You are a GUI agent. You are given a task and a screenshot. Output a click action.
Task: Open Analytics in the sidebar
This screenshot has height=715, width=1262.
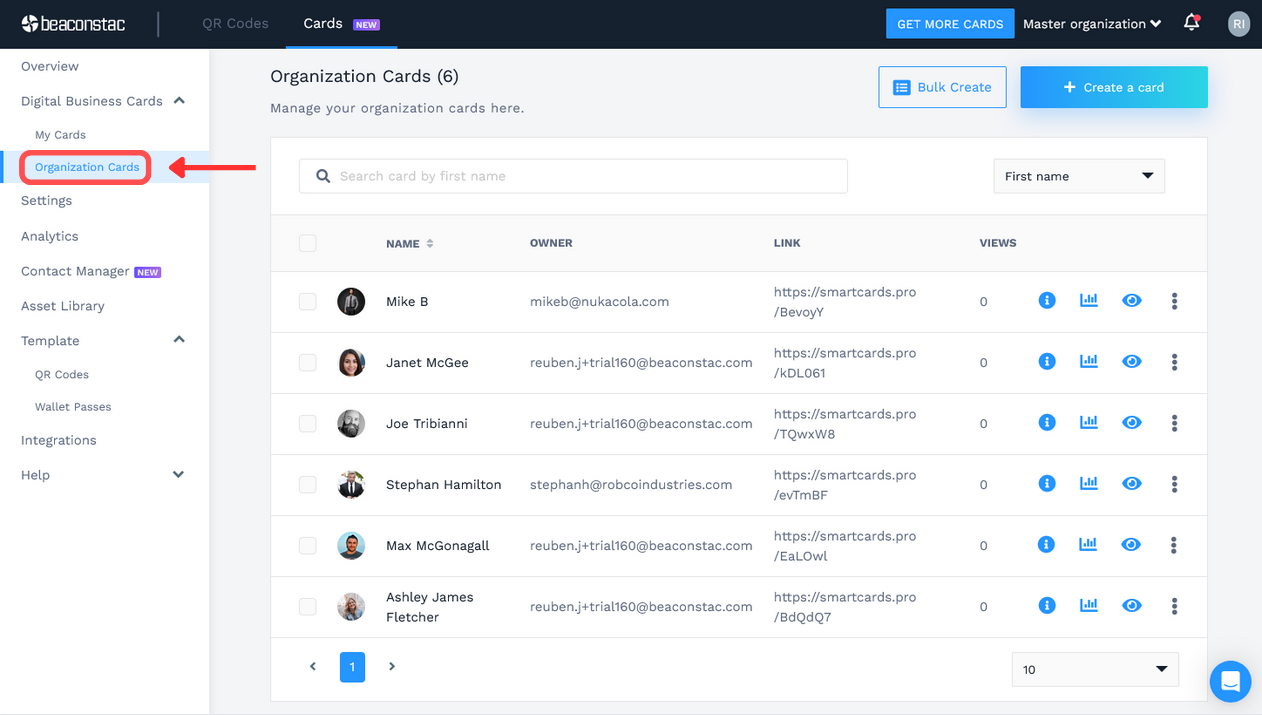(50, 236)
